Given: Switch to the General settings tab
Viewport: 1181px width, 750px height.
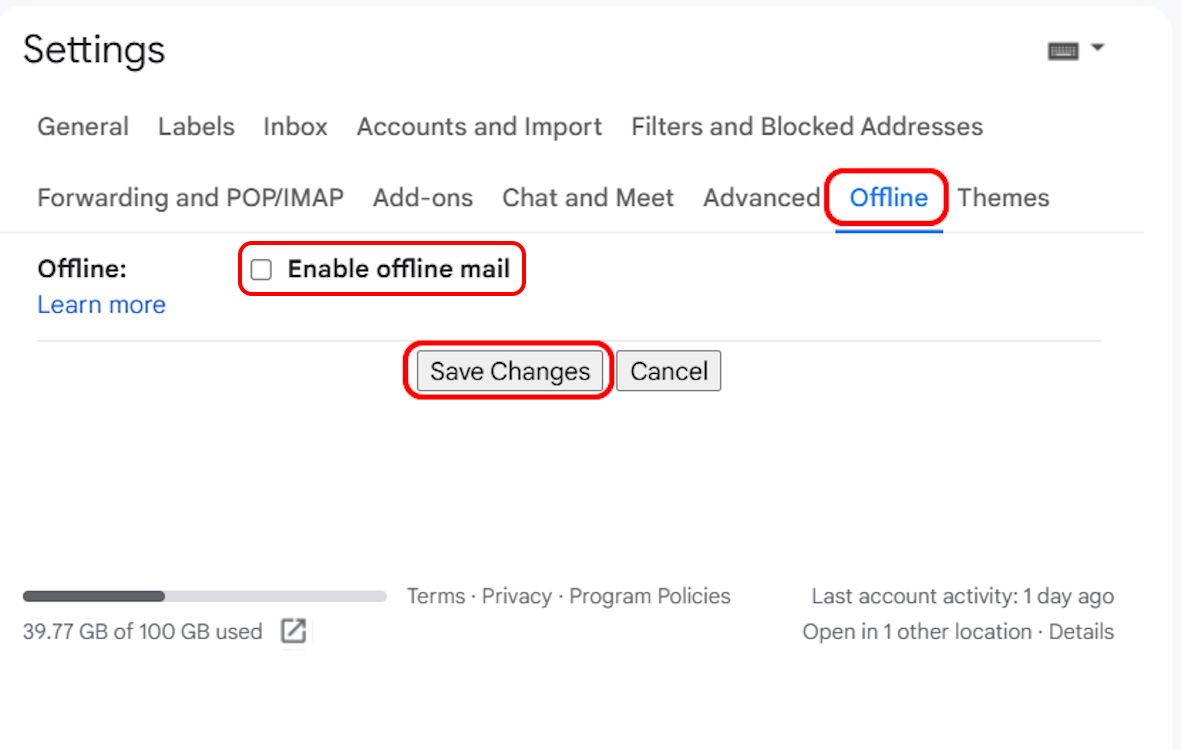Looking at the screenshot, I should (x=83, y=126).
